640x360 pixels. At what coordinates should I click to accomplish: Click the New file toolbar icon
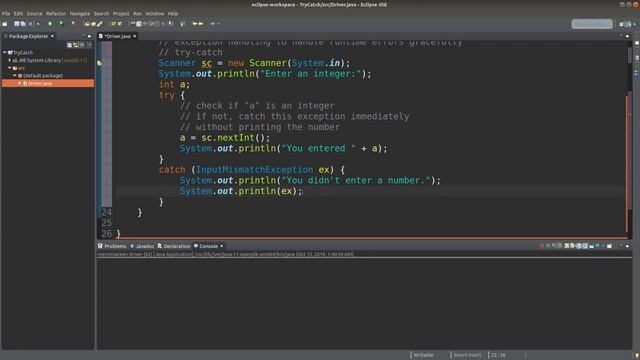(x=5, y=24)
